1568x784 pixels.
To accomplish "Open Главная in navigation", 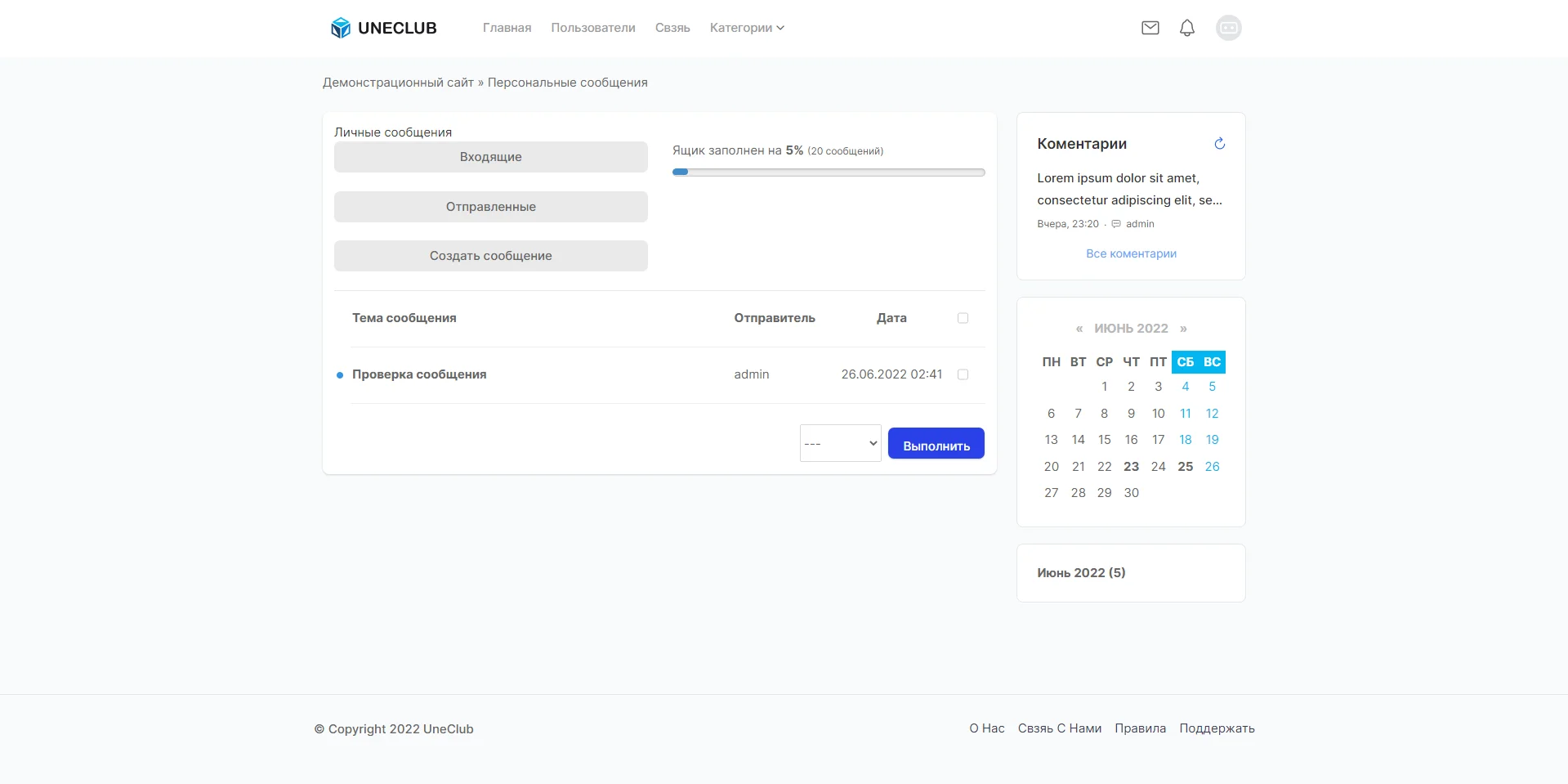I will (507, 28).
